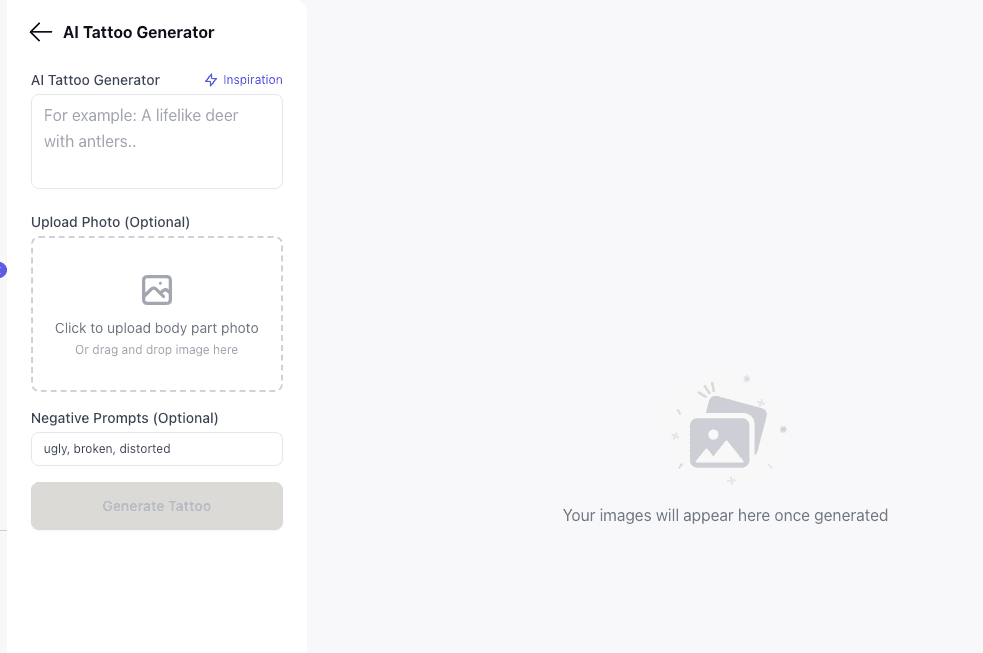Click the blue side handle on the left edge
This screenshot has height=653, width=983.
[3, 269]
